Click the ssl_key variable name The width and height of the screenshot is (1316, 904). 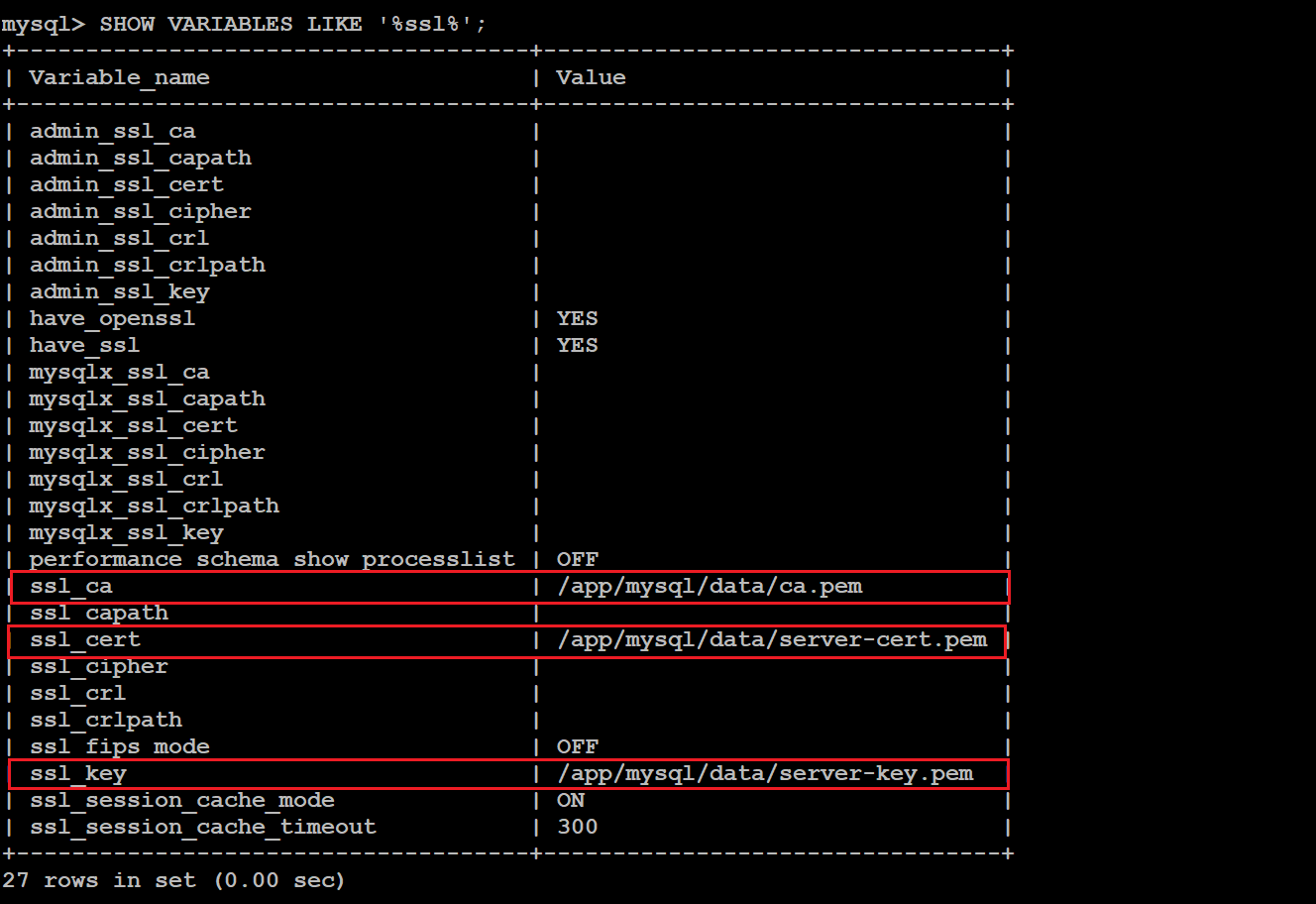click(77, 773)
